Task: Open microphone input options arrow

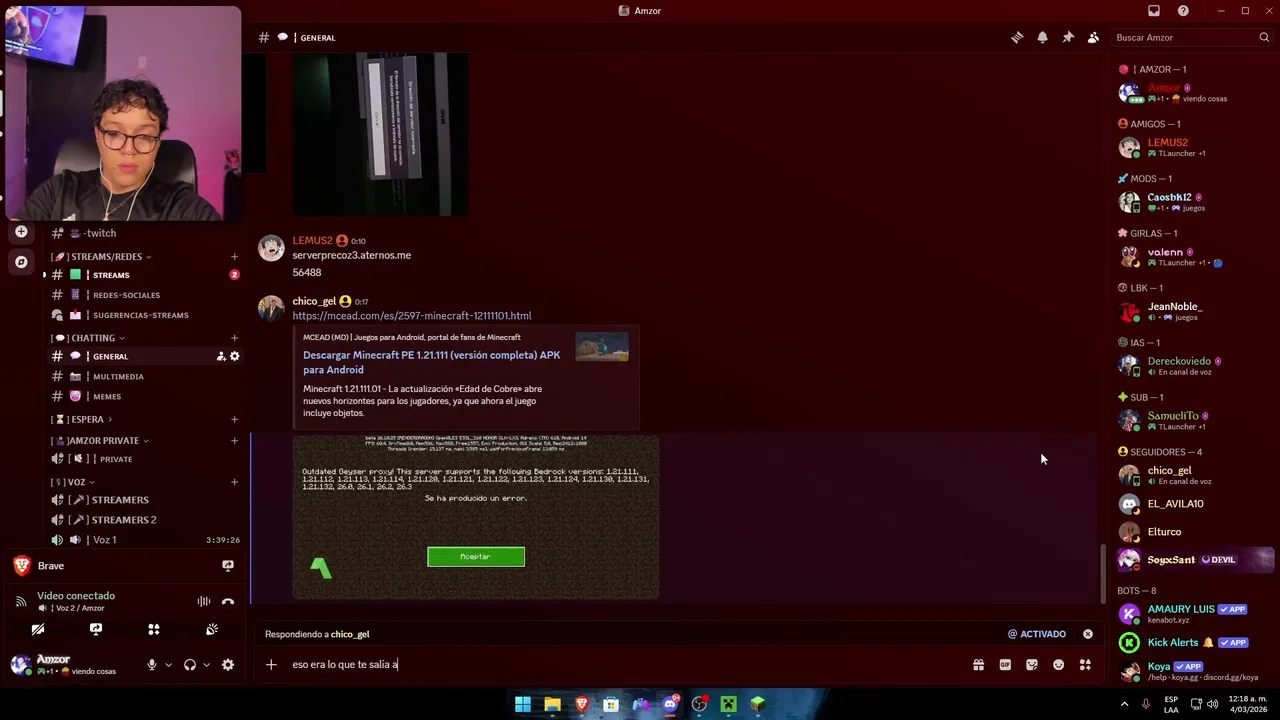Action: pyautogui.click(x=168, y=665)
